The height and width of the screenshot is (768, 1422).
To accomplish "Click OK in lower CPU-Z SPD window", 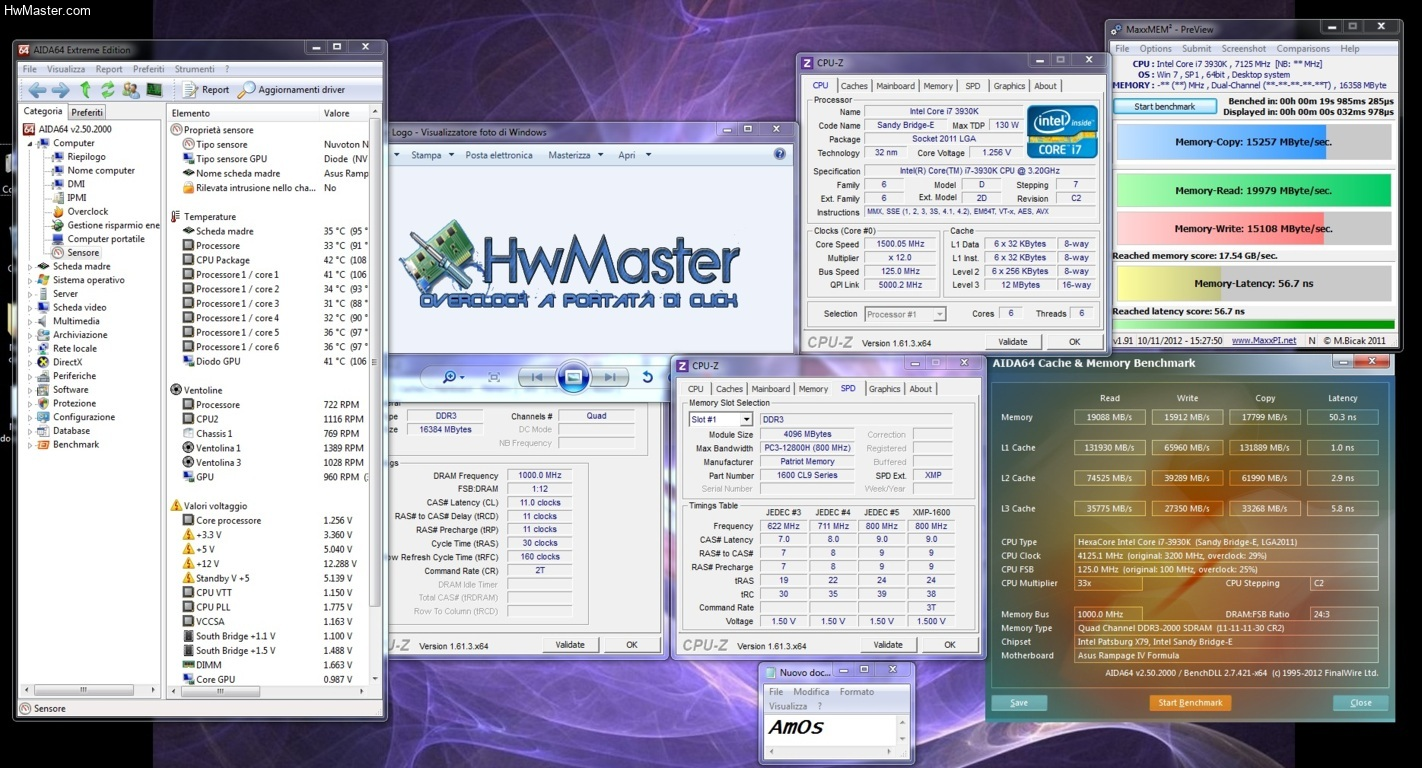I will (949, 645).
